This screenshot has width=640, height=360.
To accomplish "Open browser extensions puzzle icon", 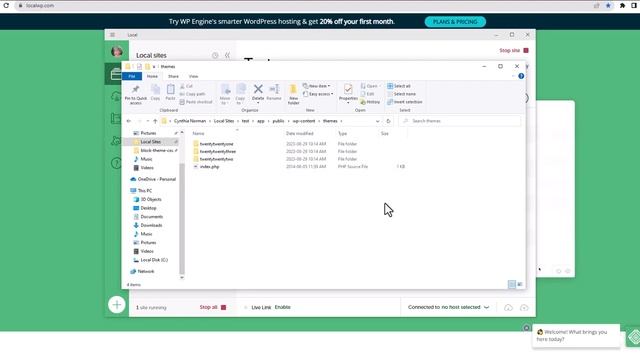I will tap(622, 6).
